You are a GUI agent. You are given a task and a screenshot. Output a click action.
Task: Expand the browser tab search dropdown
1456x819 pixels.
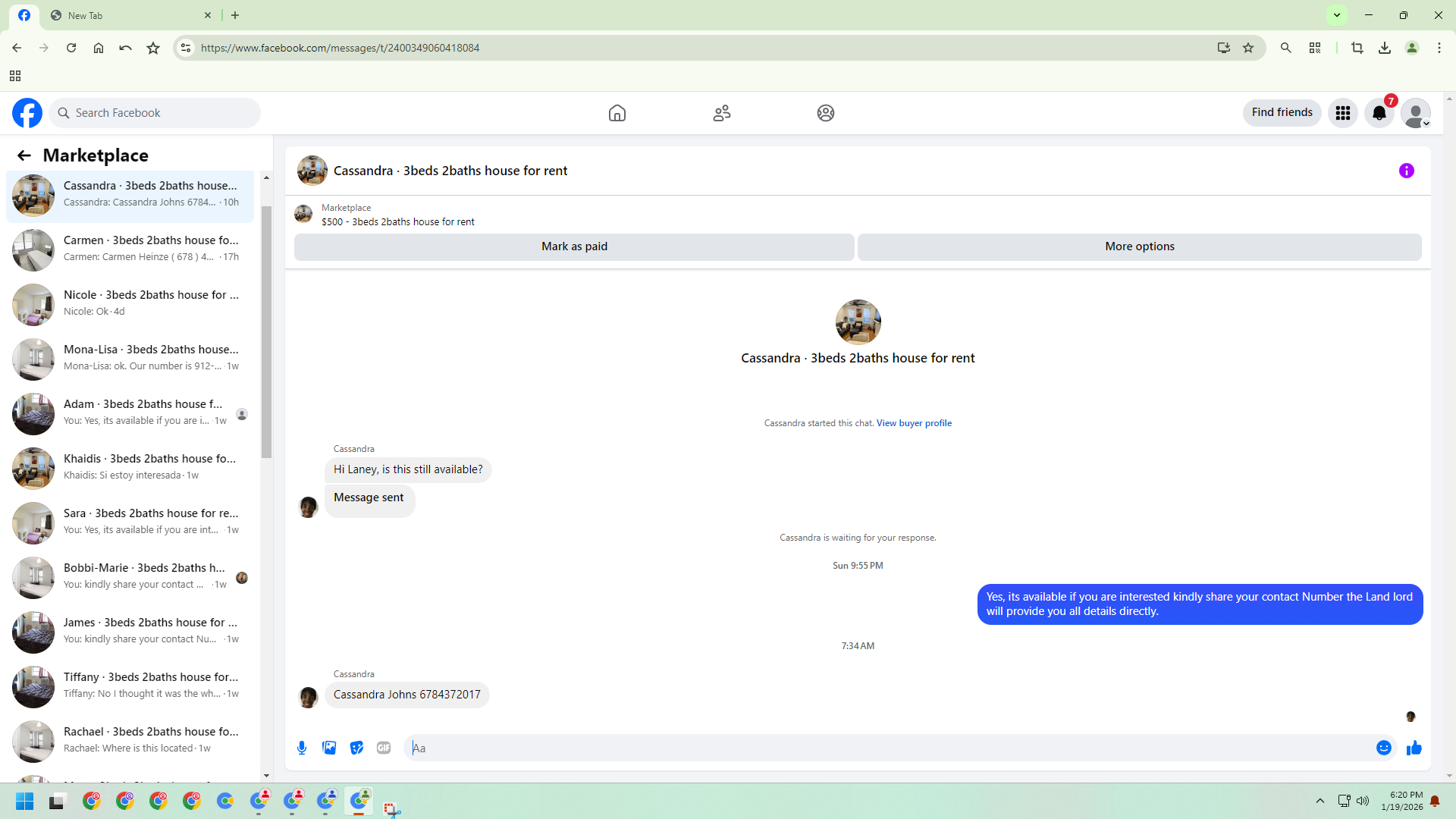(x=1337, y=15)
